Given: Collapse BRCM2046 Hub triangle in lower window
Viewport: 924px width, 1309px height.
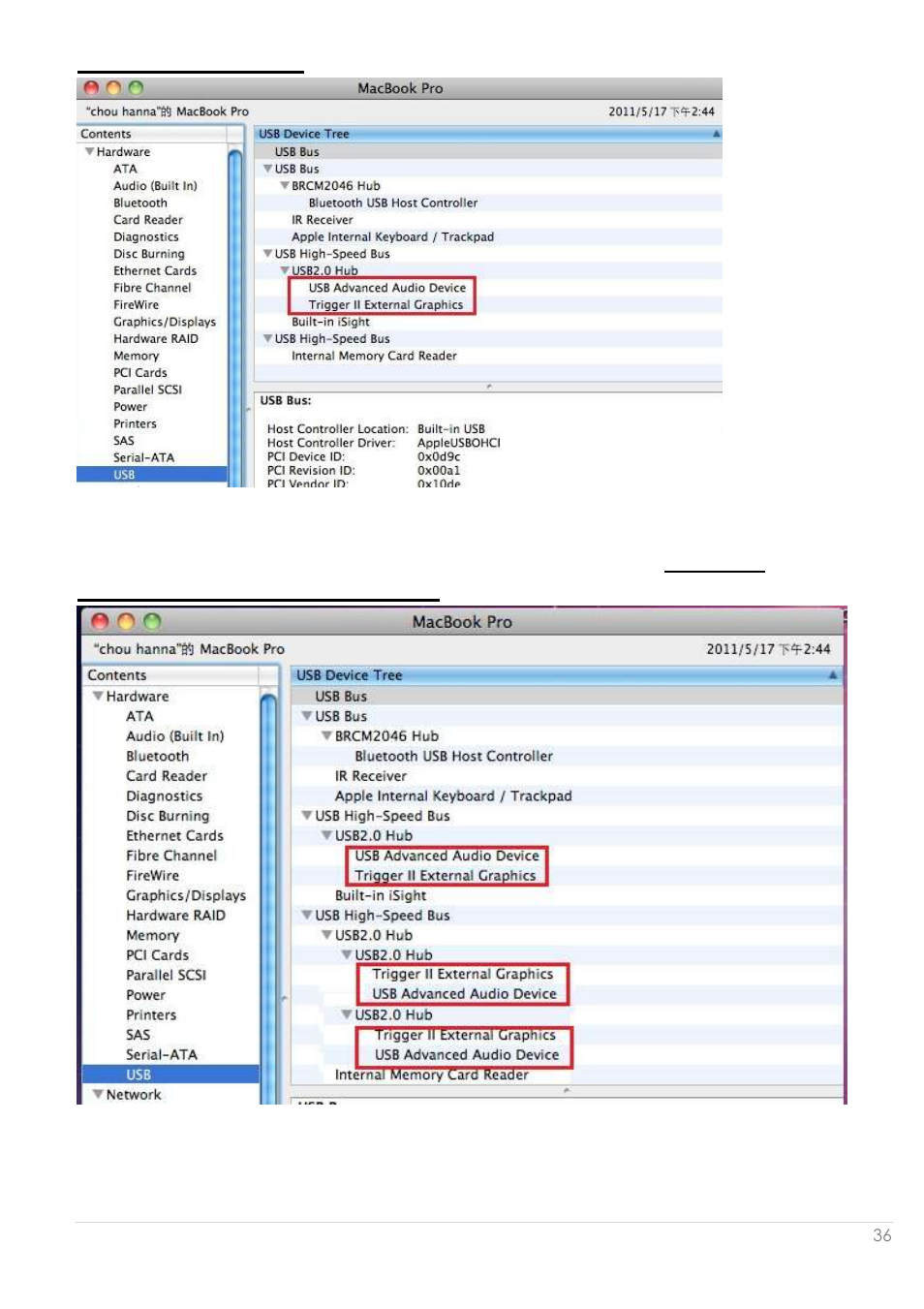Looking at the screenshot, I should [327, 736].
